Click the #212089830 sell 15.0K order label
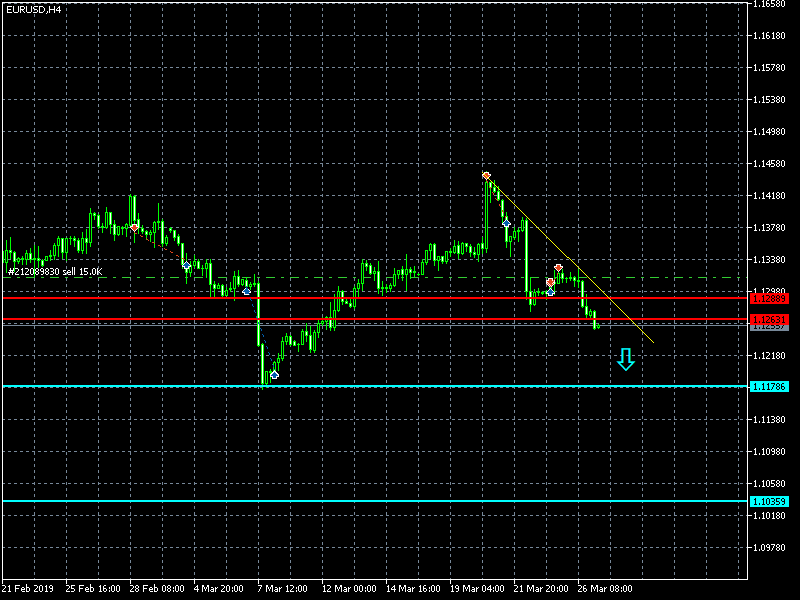The width and height of the screenshot is (800, 600). 55,271
